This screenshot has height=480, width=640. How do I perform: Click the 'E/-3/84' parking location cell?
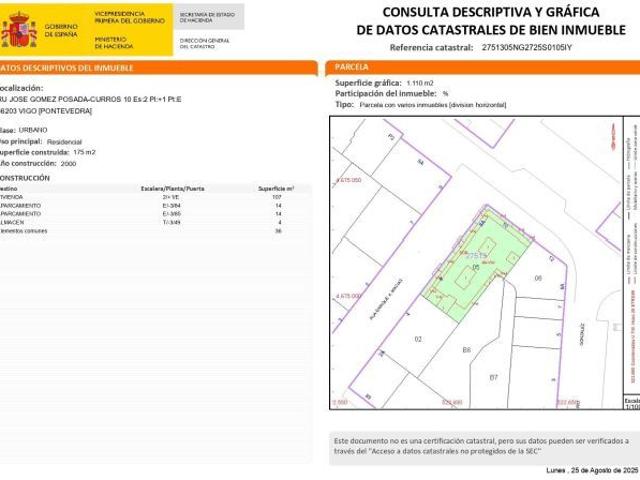click(x=171, y=206)
